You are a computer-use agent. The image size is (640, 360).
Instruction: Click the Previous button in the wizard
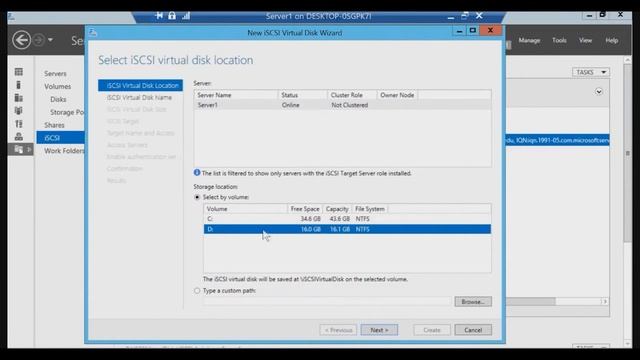point(338,330)
